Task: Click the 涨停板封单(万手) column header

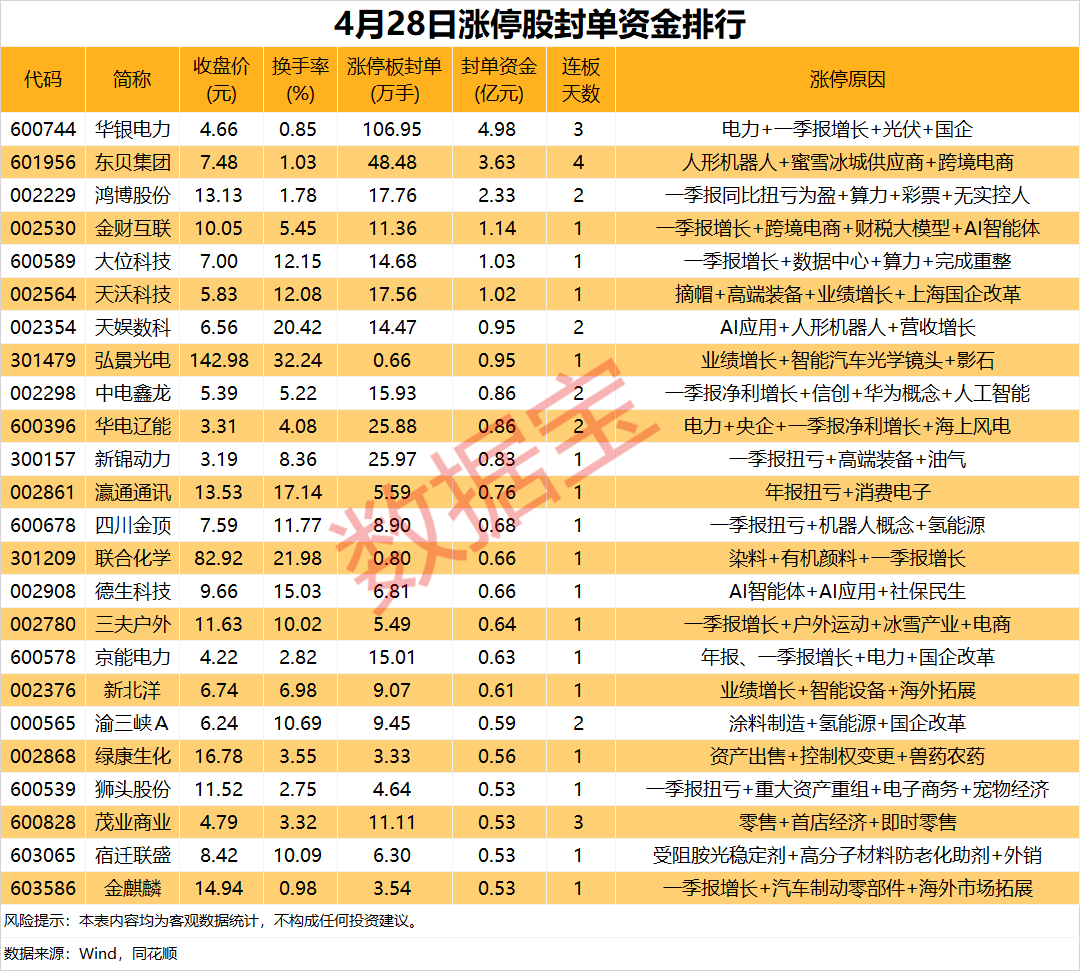Action: [x=395, y=80]
